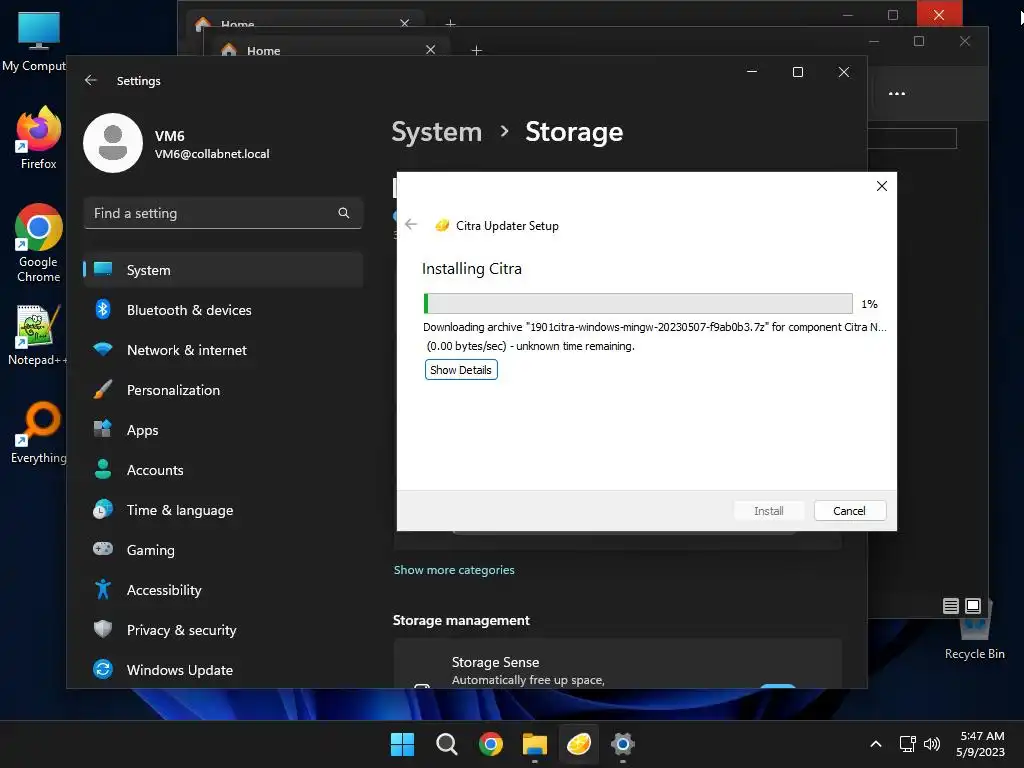Open Windows Update settings
Screen dimensions: 1024x768
223,670
